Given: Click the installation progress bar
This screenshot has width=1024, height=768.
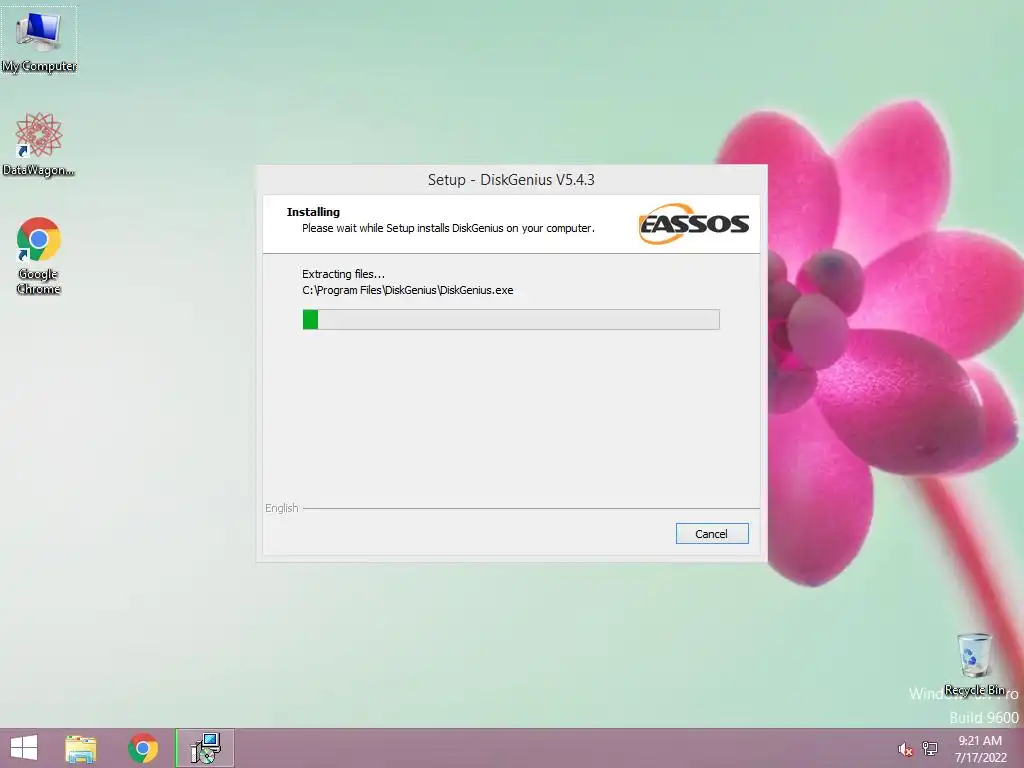Looking at the screenshot, I should click(x=511, y=319).
